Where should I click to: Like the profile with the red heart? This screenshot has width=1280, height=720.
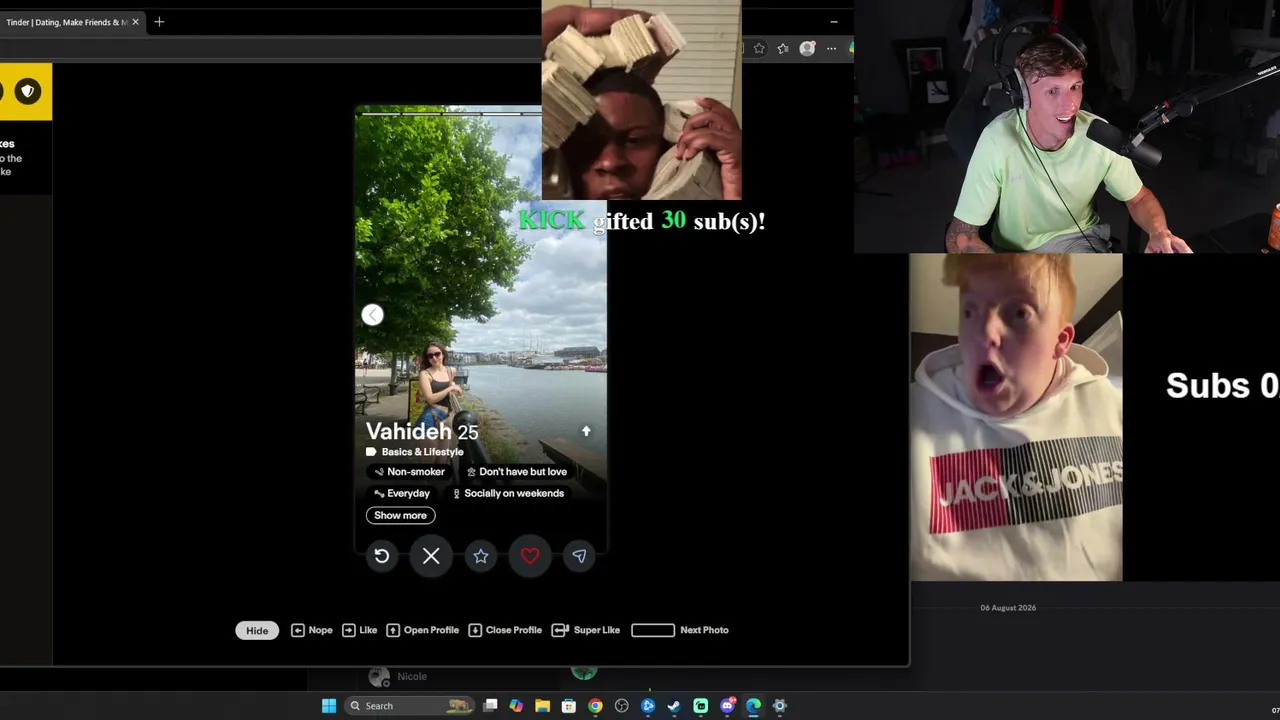pyautogui.click(x=530, y=556)
